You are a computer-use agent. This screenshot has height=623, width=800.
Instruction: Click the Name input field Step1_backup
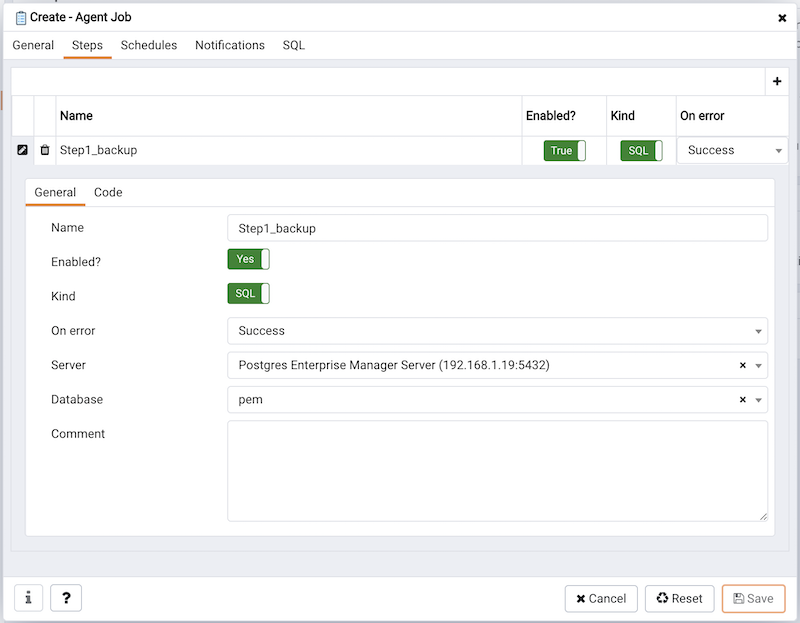[497, 228]
